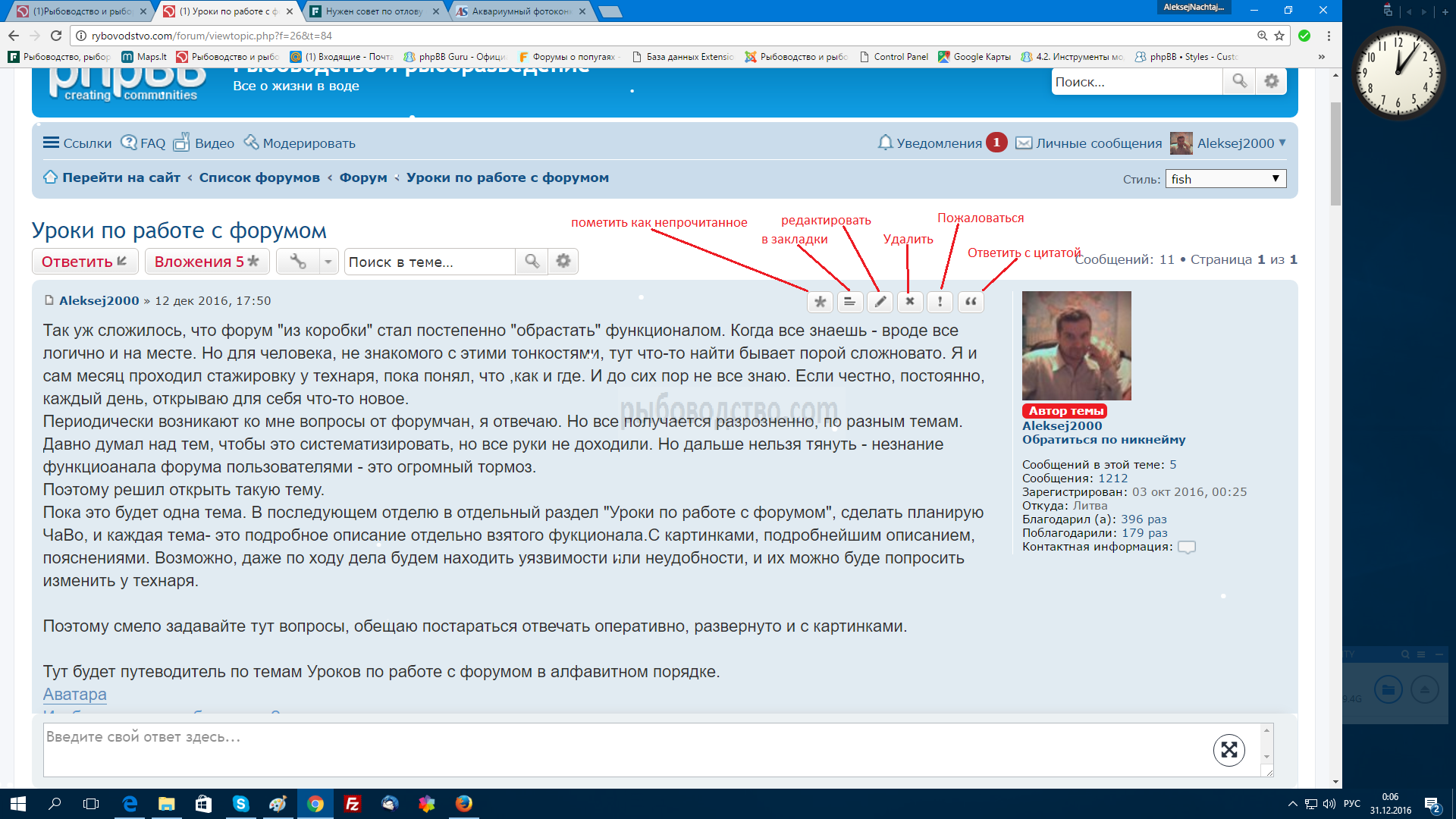Image resolution: width=1456 pixels, height=819 pixels.
Task: Click the report post exclamation icon
Action: pyautogui.click(x=940, y=302)
